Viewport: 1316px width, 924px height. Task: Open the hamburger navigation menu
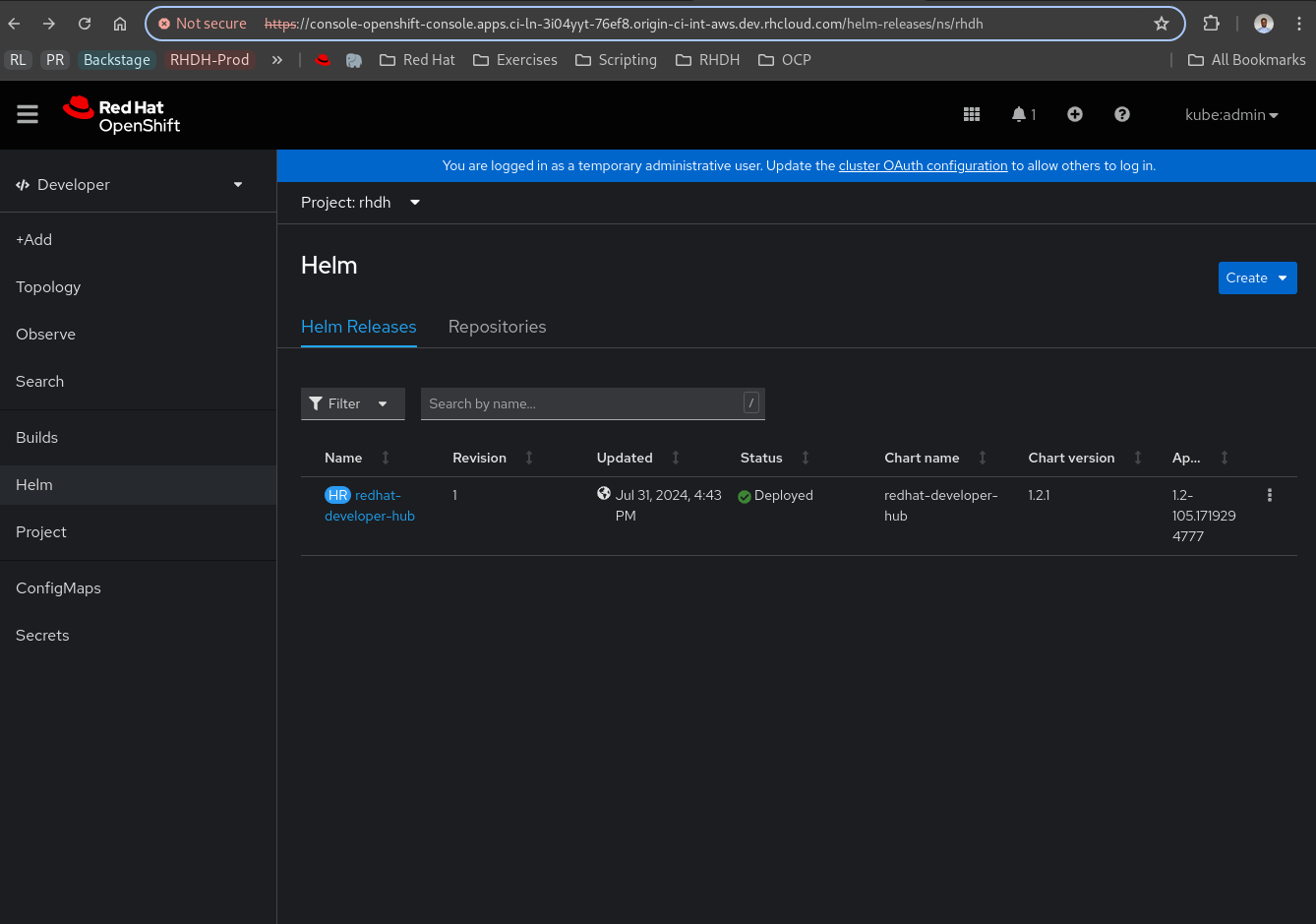point(28,114)
